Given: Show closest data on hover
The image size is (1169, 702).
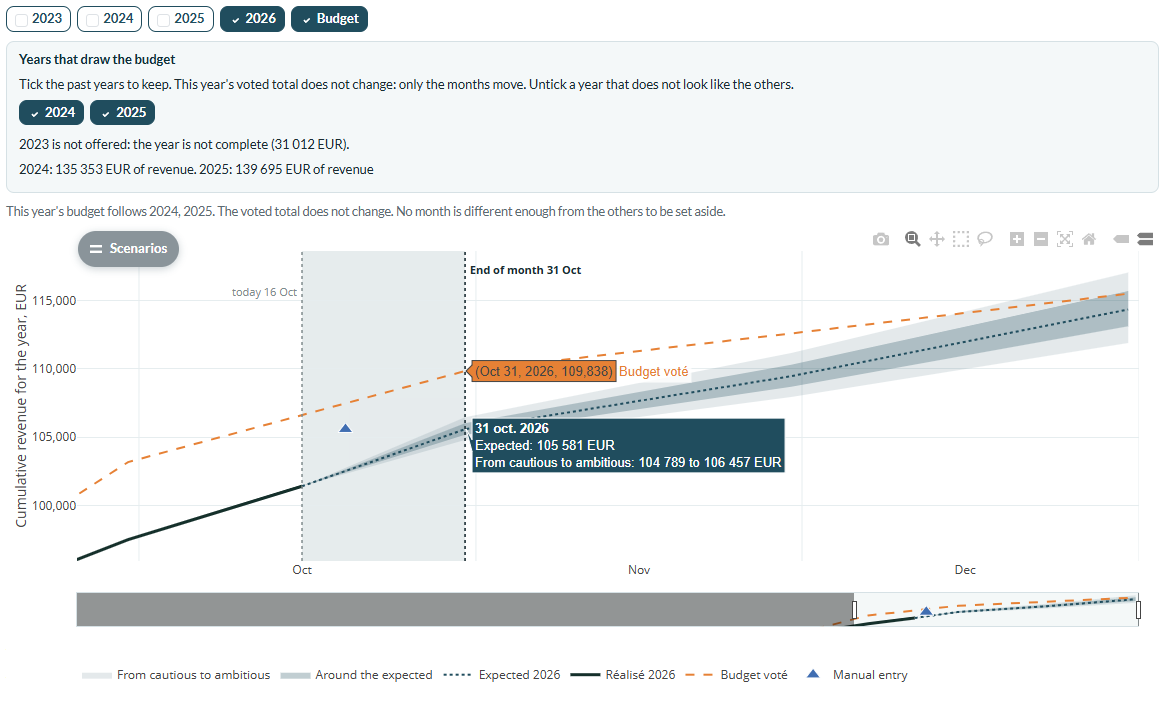Looking at the screenshot, I should (1121, 239).
